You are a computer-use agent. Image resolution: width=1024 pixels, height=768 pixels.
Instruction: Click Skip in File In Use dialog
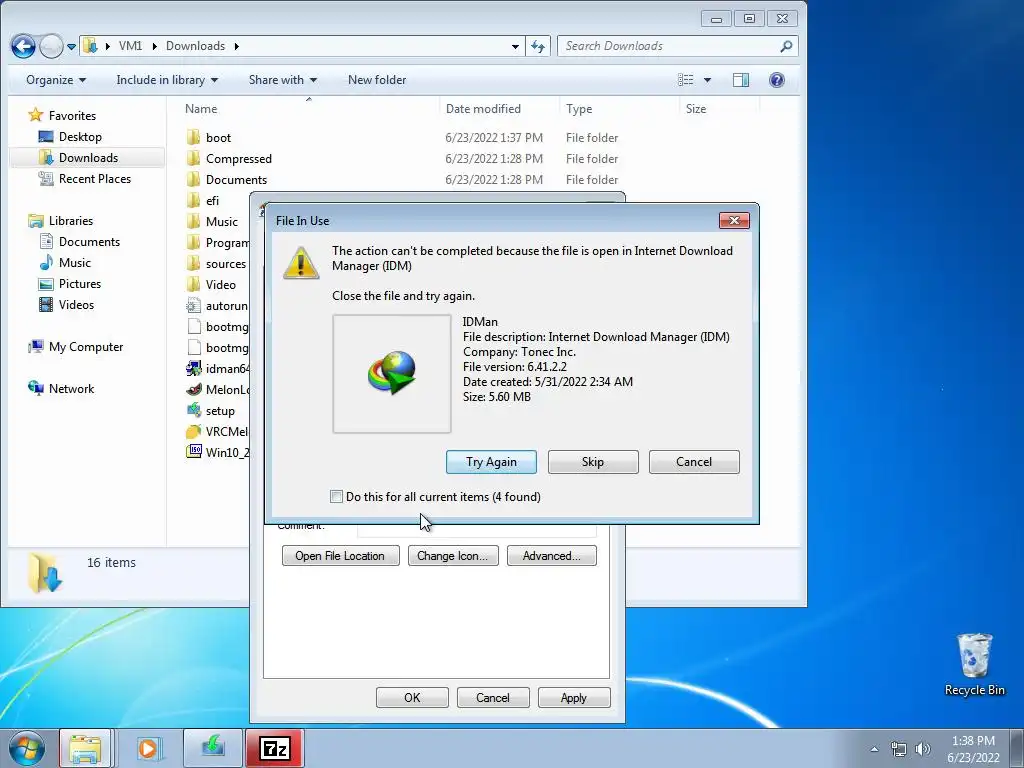click(593, 462)
